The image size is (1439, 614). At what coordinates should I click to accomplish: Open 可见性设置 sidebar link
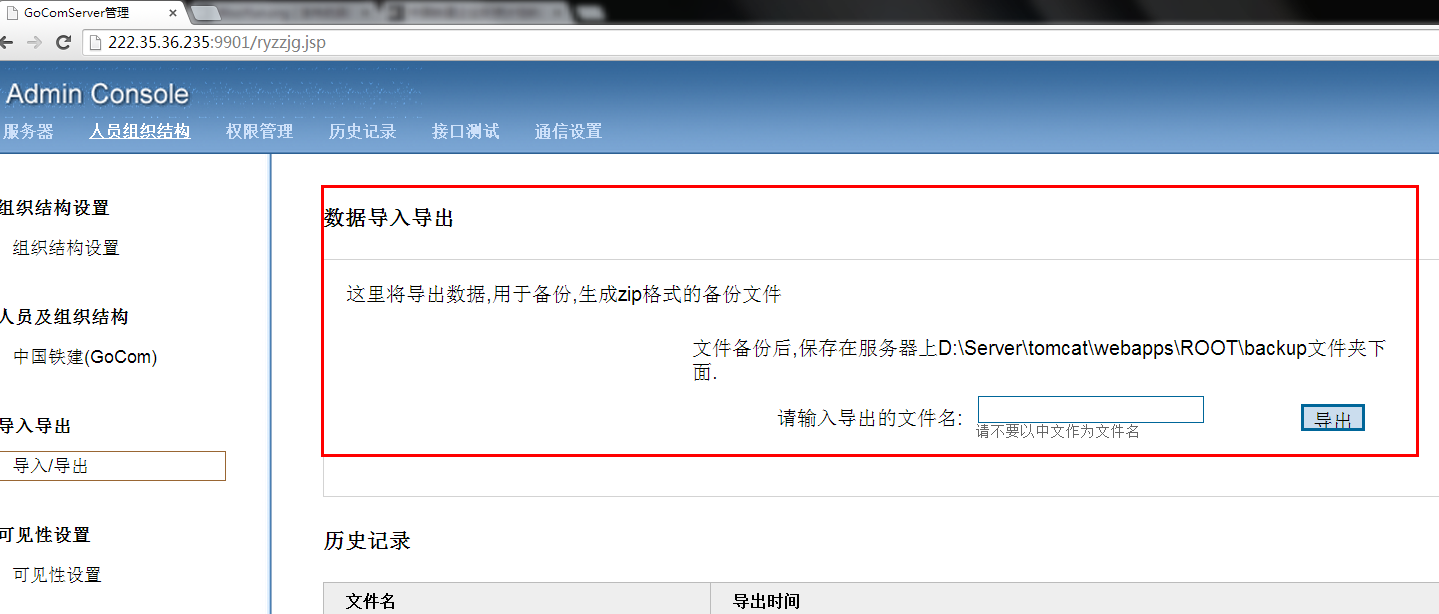(x=57, y=575)
